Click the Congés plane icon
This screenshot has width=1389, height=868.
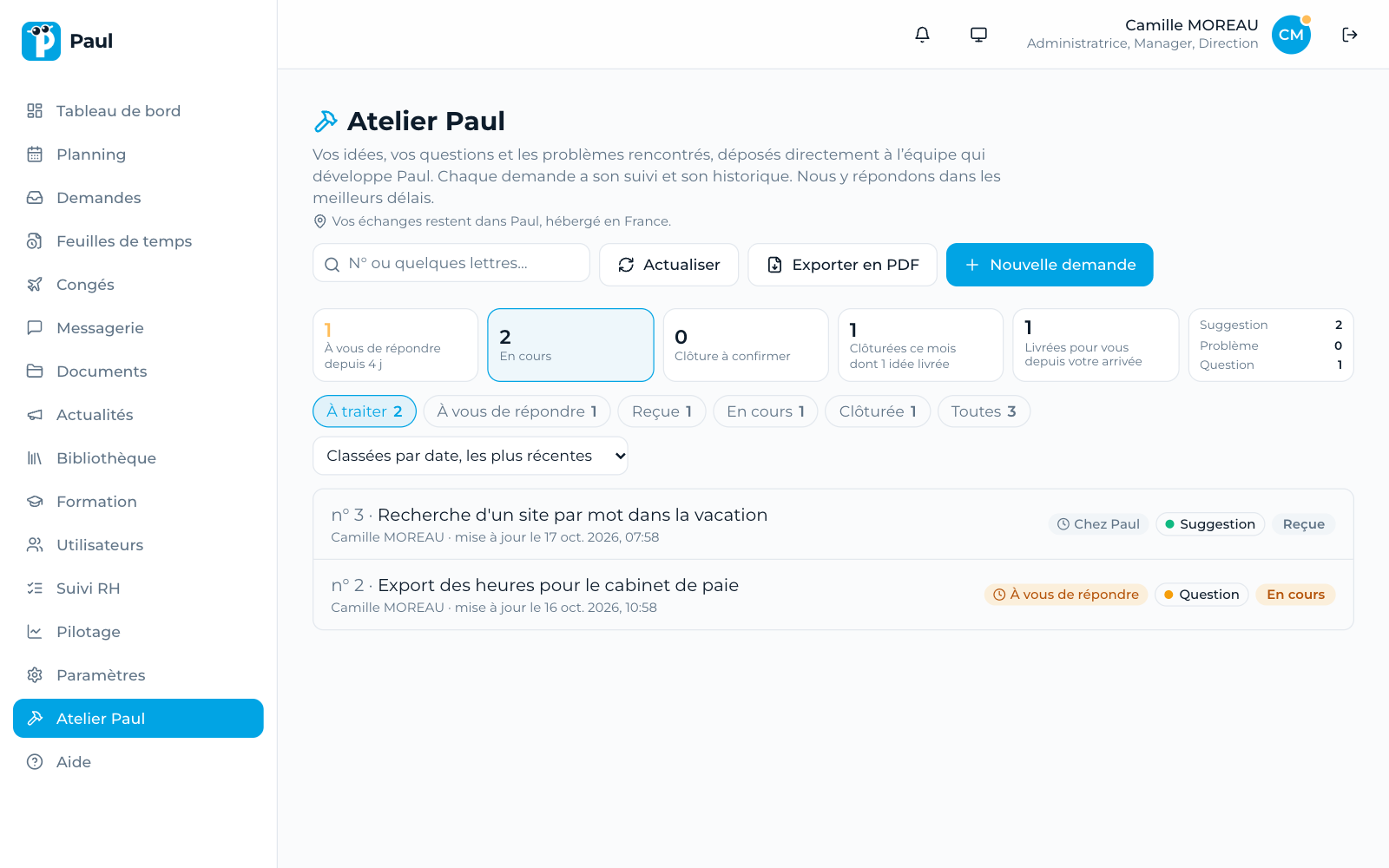[x=35, y=285]
